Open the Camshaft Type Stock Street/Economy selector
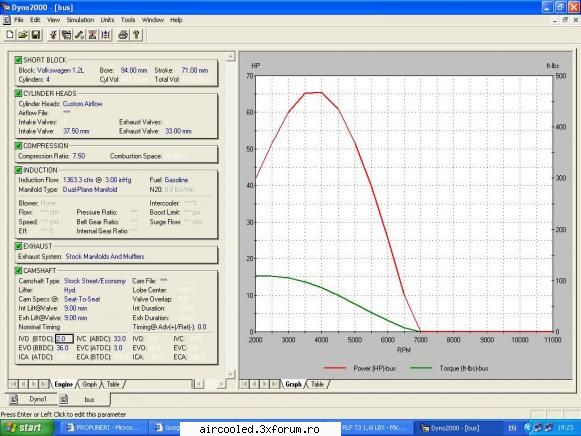 (95, 281)
